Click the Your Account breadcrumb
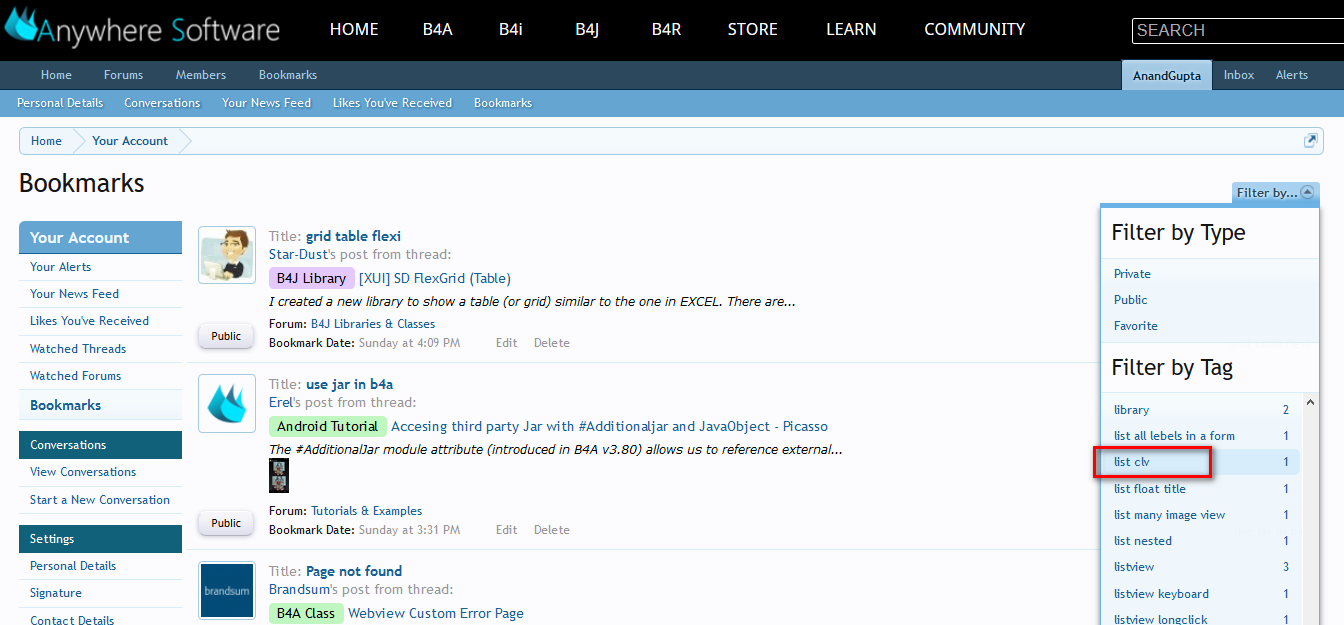The width and height of the screenshot is (1344, 625). point(130,141)
